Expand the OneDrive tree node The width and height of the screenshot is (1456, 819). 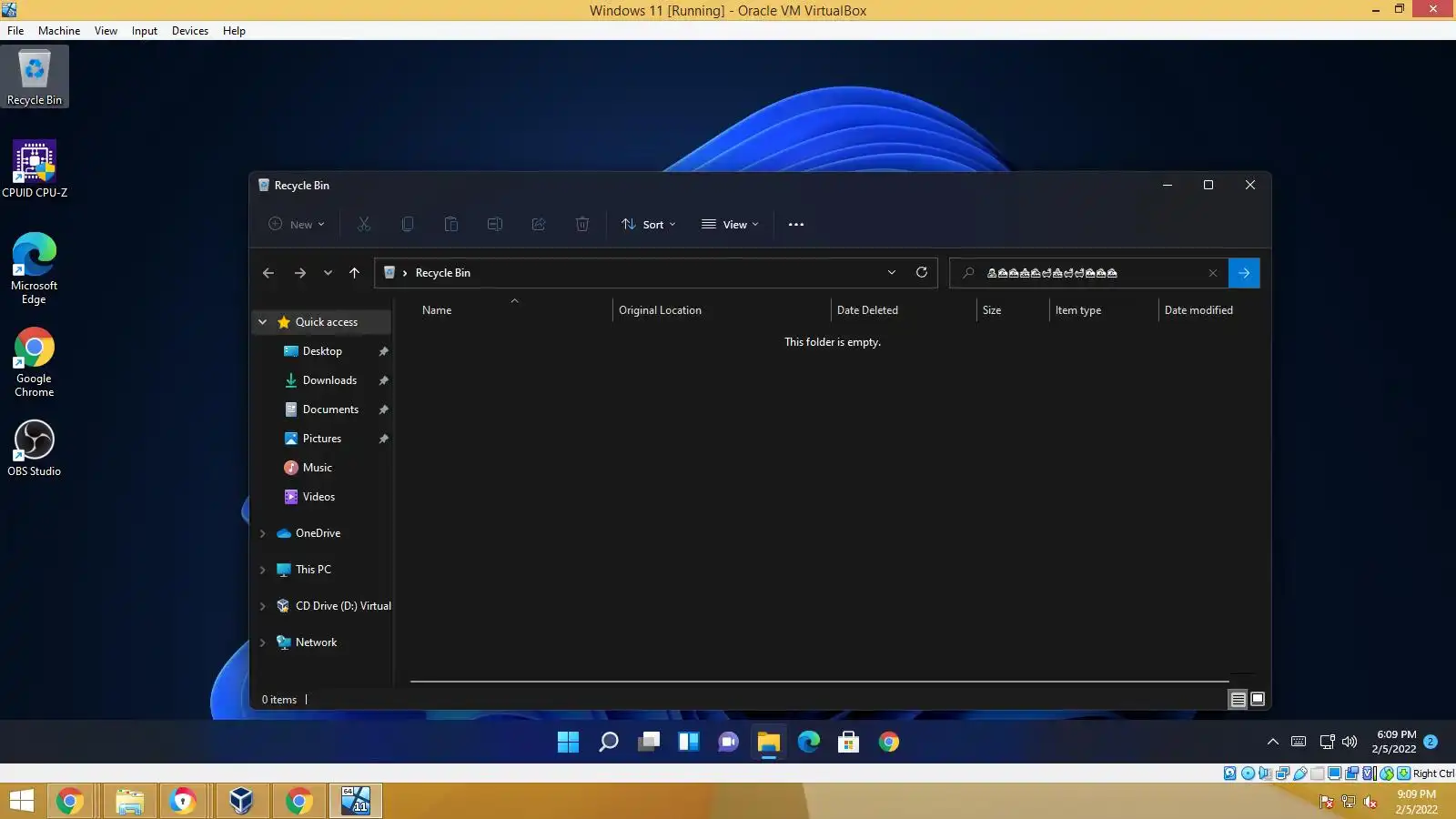(263, 533)
